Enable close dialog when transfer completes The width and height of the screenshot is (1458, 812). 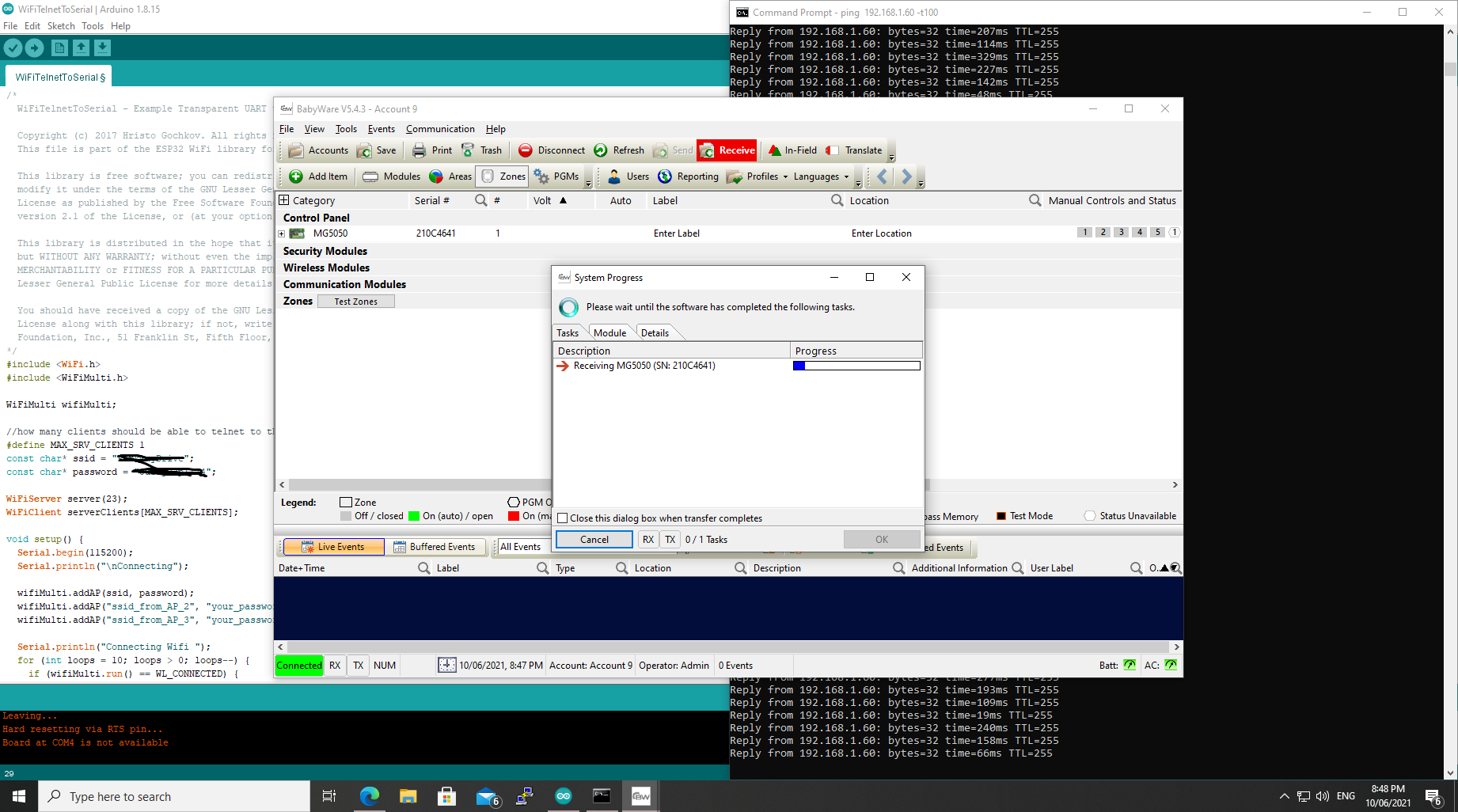point(563,518)
